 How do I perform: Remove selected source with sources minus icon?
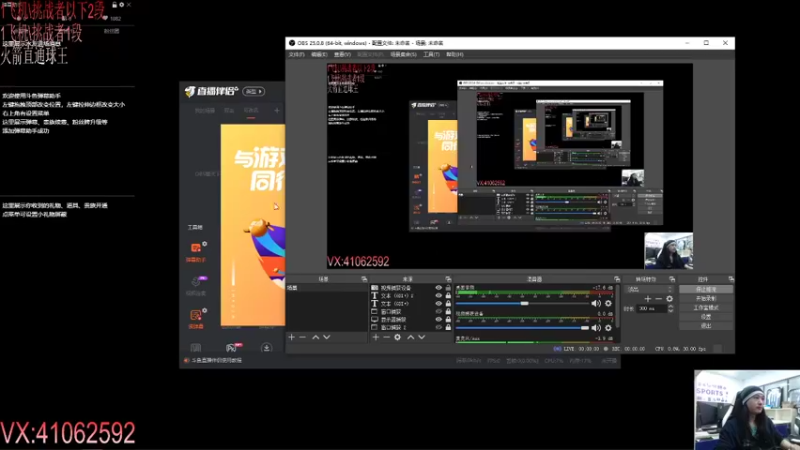click(386, 337)
